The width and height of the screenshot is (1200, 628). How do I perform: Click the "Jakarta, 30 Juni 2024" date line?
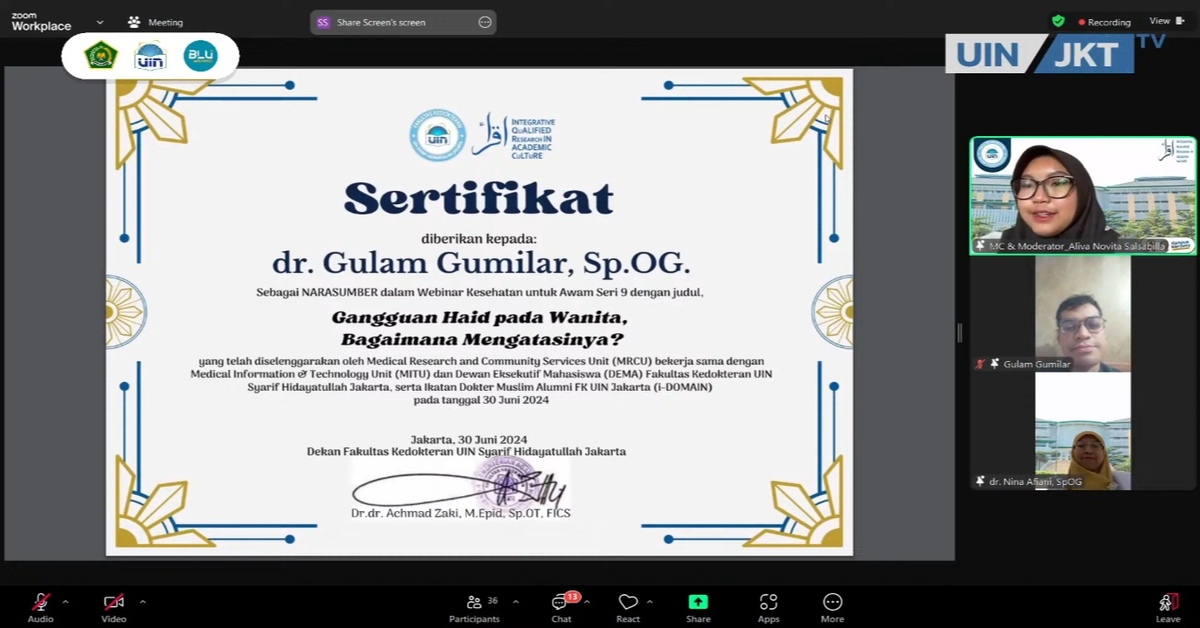tap(468, 439)
